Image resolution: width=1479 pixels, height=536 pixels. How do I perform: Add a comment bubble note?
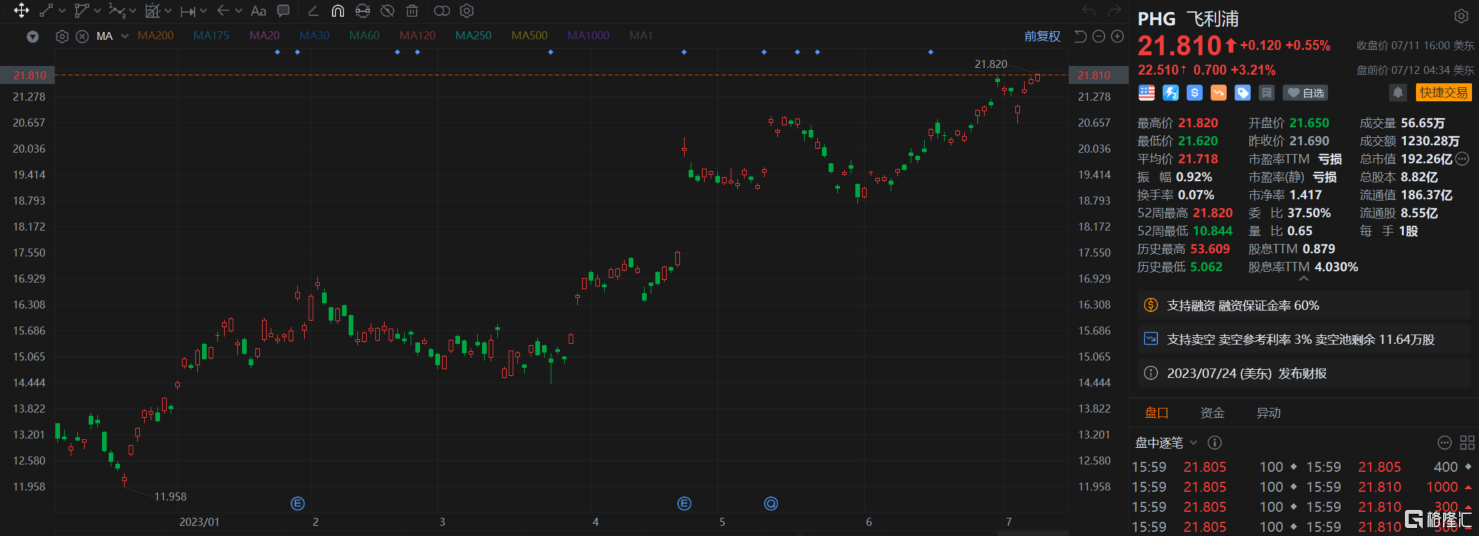click(283, 11)
